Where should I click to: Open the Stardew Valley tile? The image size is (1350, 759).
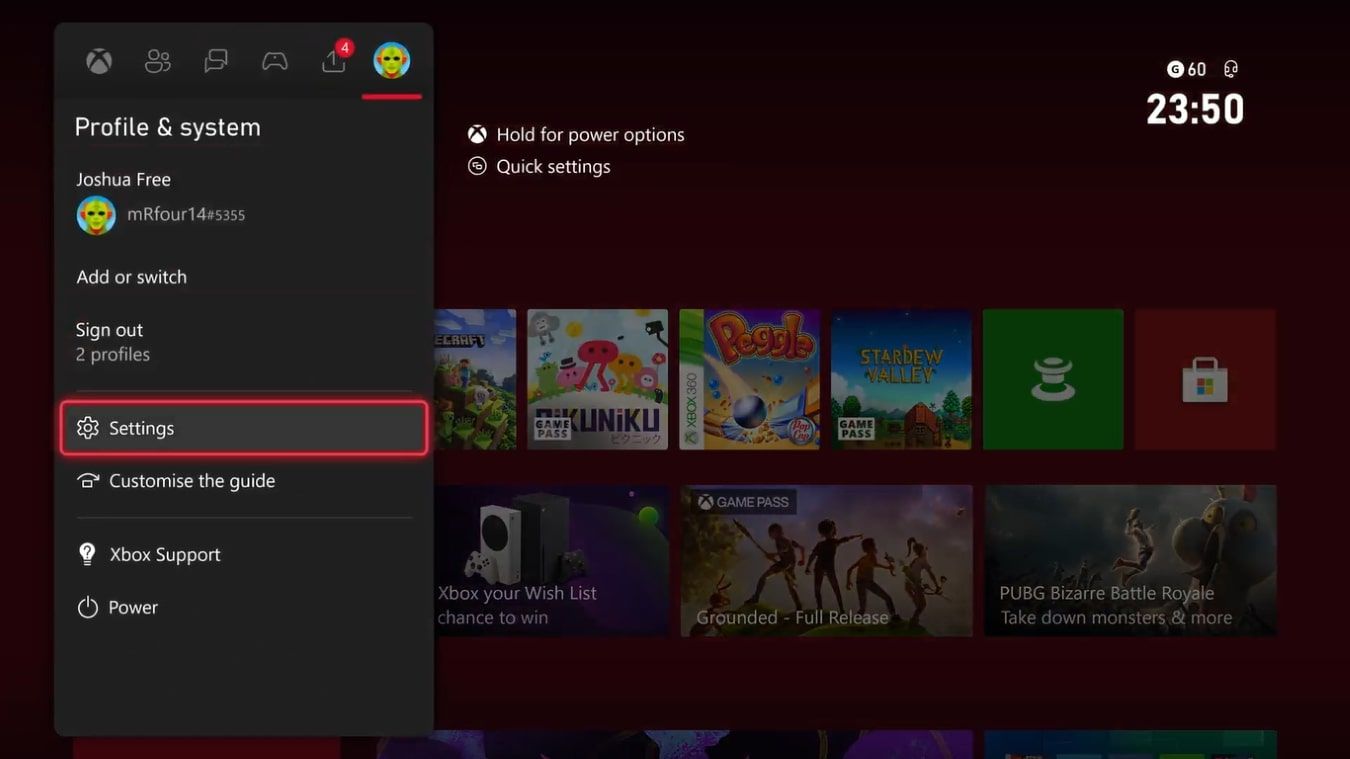coord(900,378)
